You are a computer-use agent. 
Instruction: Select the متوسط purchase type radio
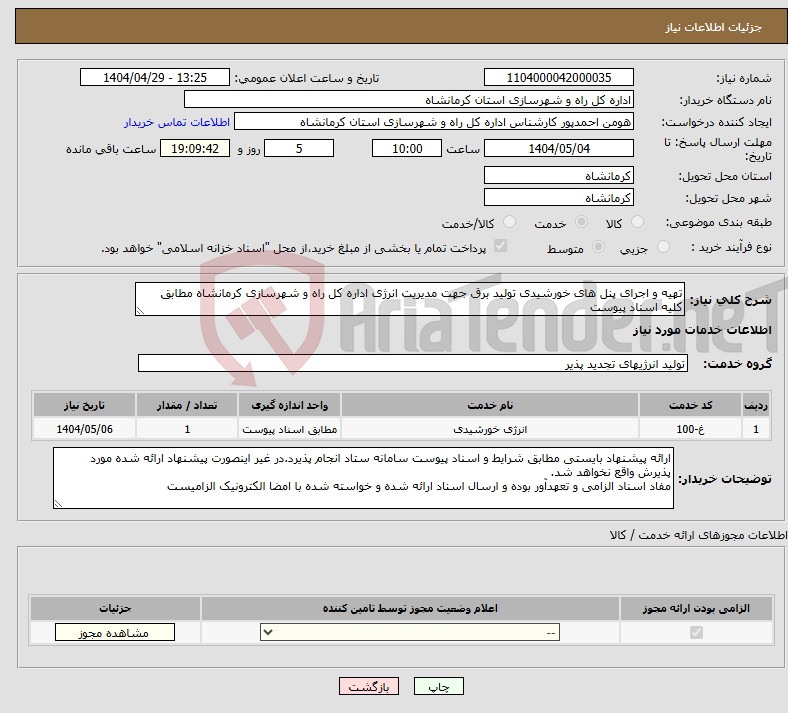click(x=598, y=247)
